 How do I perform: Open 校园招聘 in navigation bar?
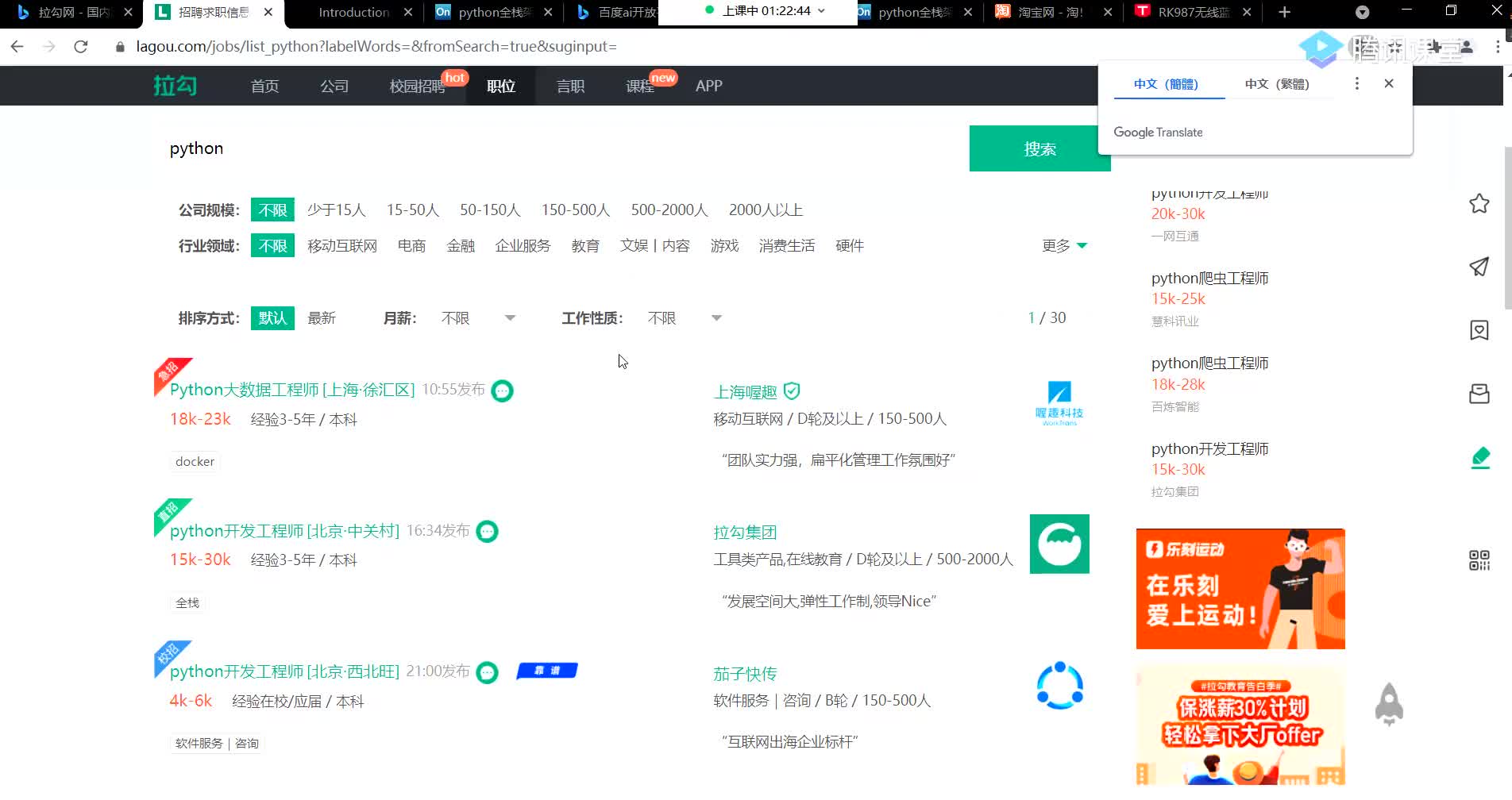(417, 86)
